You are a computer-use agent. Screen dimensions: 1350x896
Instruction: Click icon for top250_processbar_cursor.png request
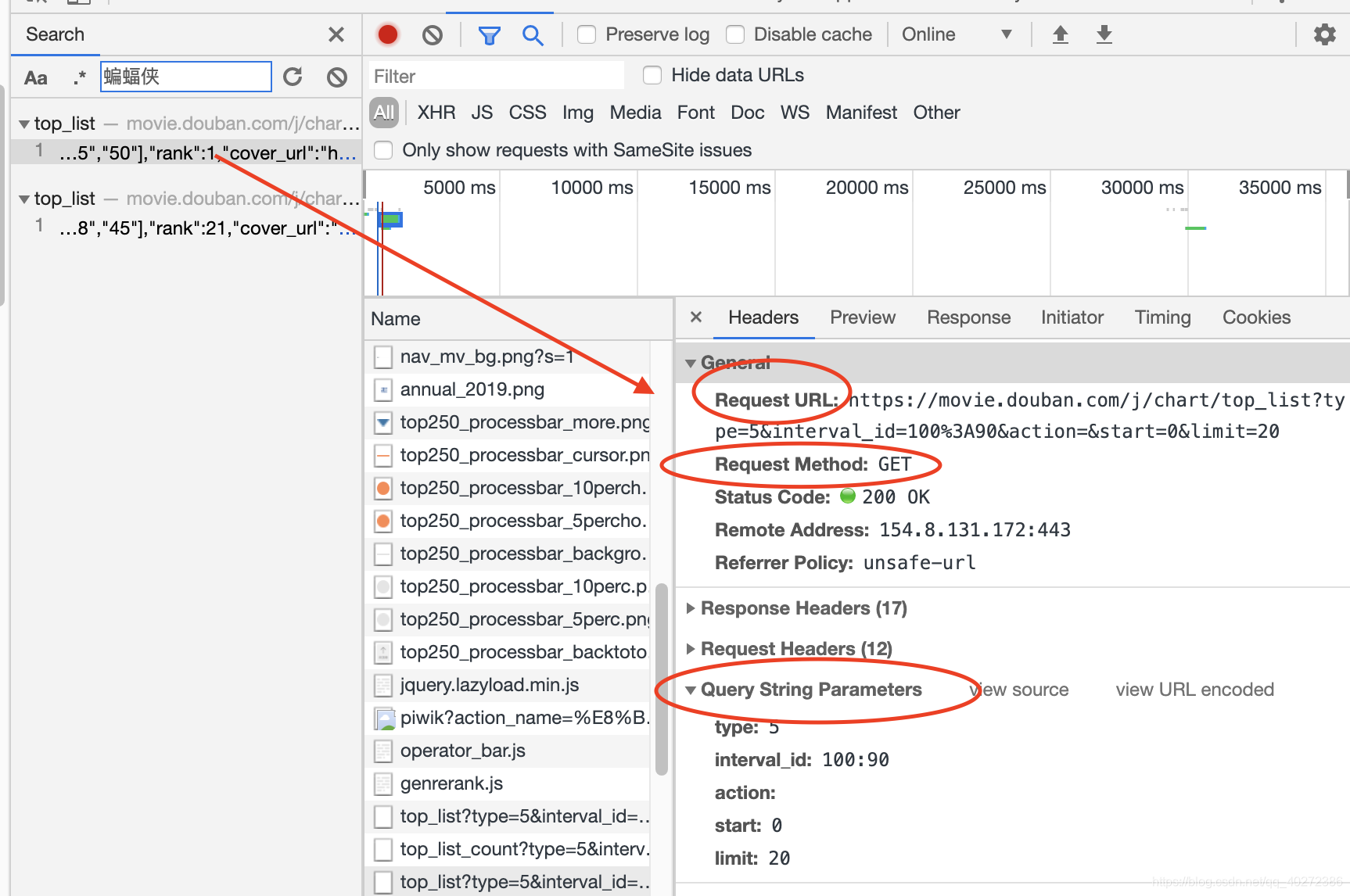(383, 456)
